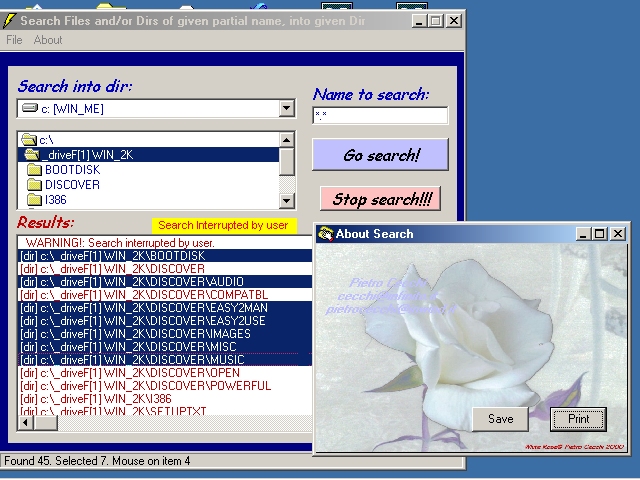The height and width of the screenshot is (480, 640).
Task: Select the c:\ root folder icon
Action: pos(28,140)
